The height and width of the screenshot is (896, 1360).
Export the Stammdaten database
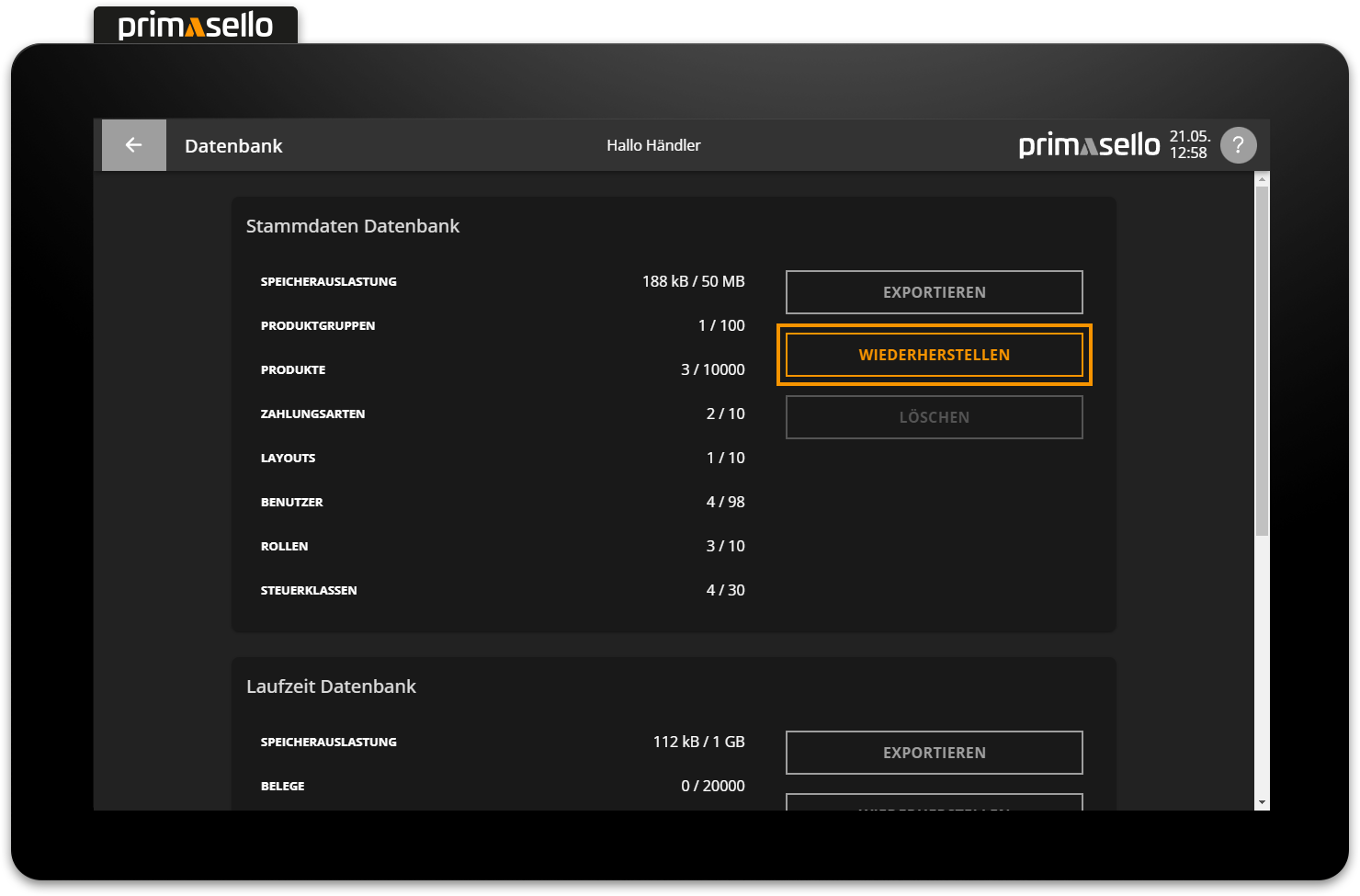point(934,292)
